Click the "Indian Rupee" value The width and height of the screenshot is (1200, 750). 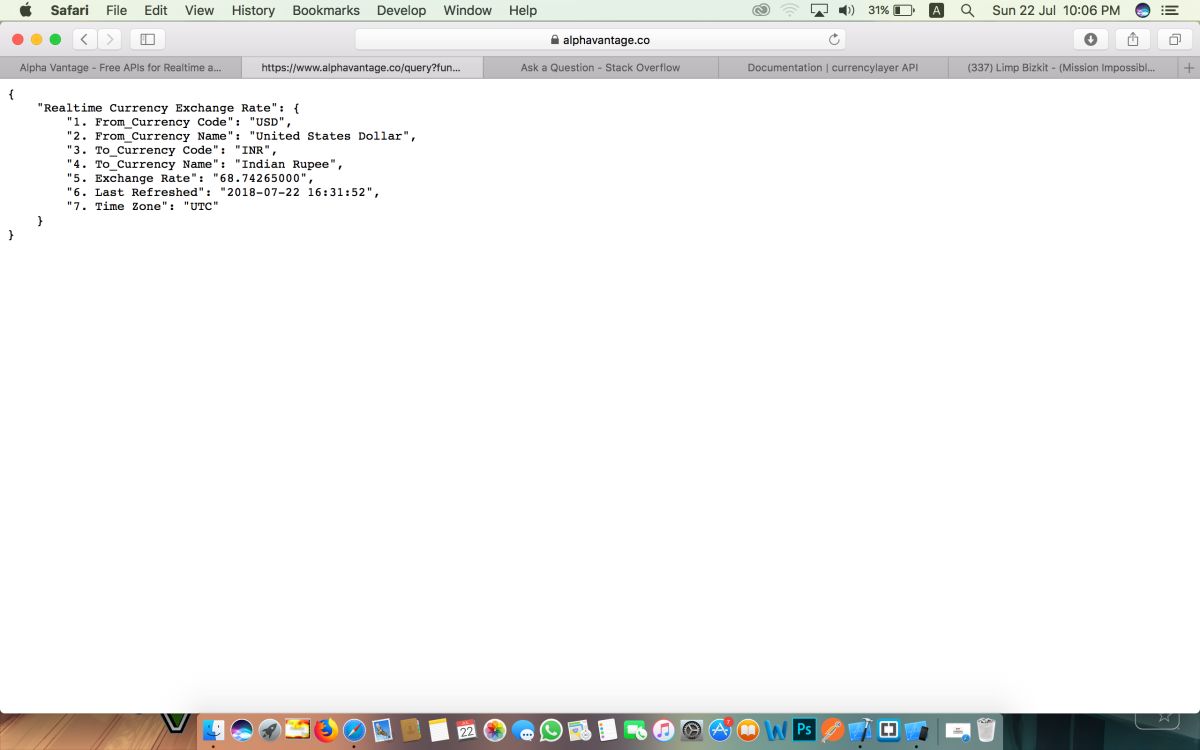[x=285, y=164]
